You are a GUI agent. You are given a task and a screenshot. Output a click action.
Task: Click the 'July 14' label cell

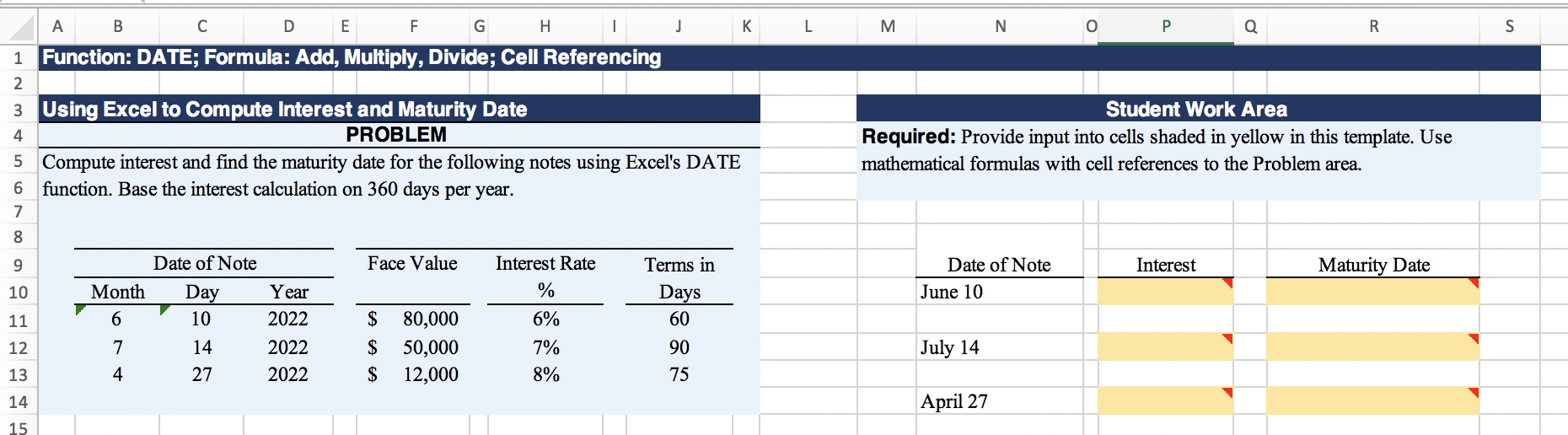point(1000,347)
